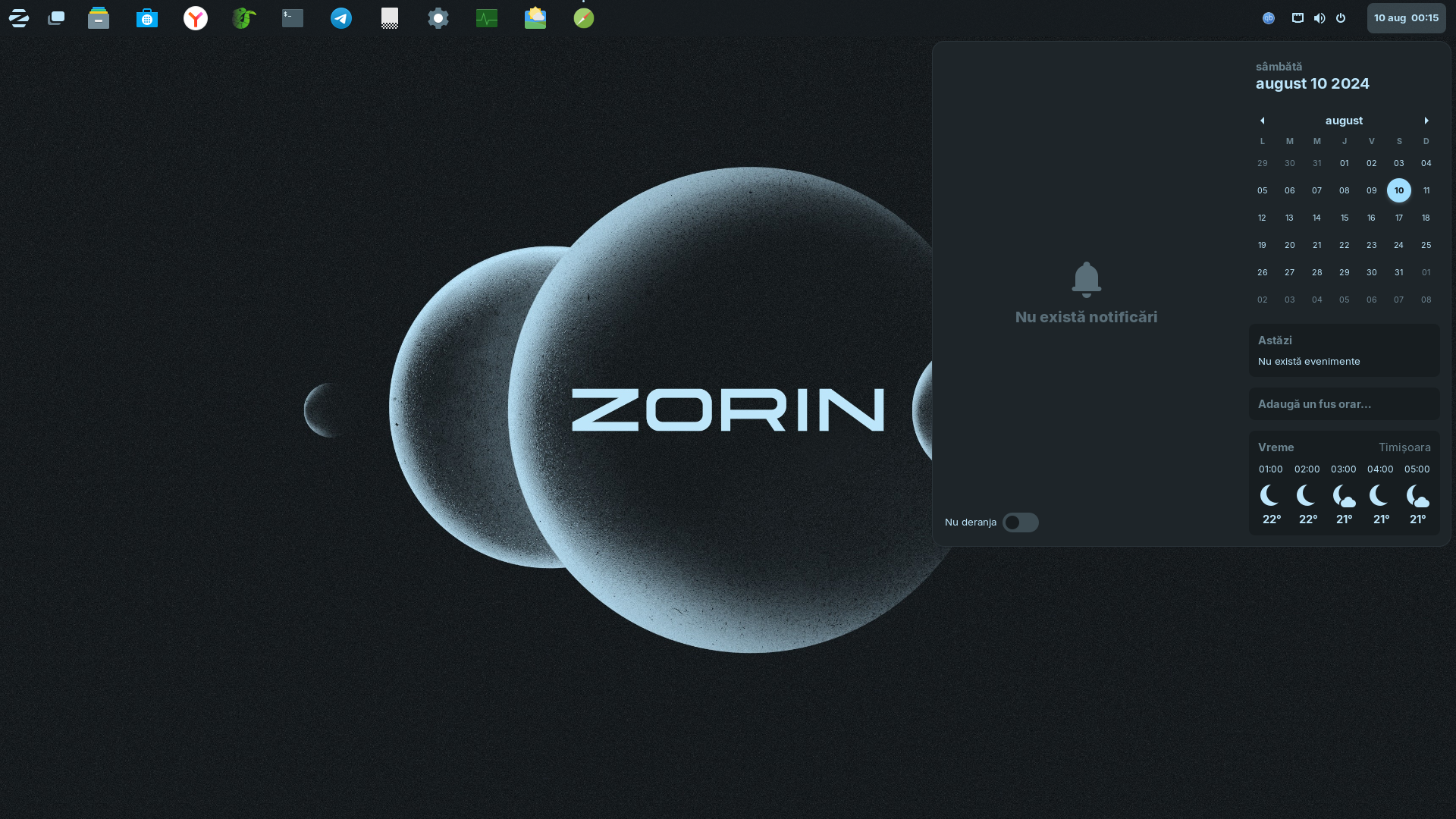Open the volume speaker icon
This screenshot has width=1456, height=819.
1319,18
